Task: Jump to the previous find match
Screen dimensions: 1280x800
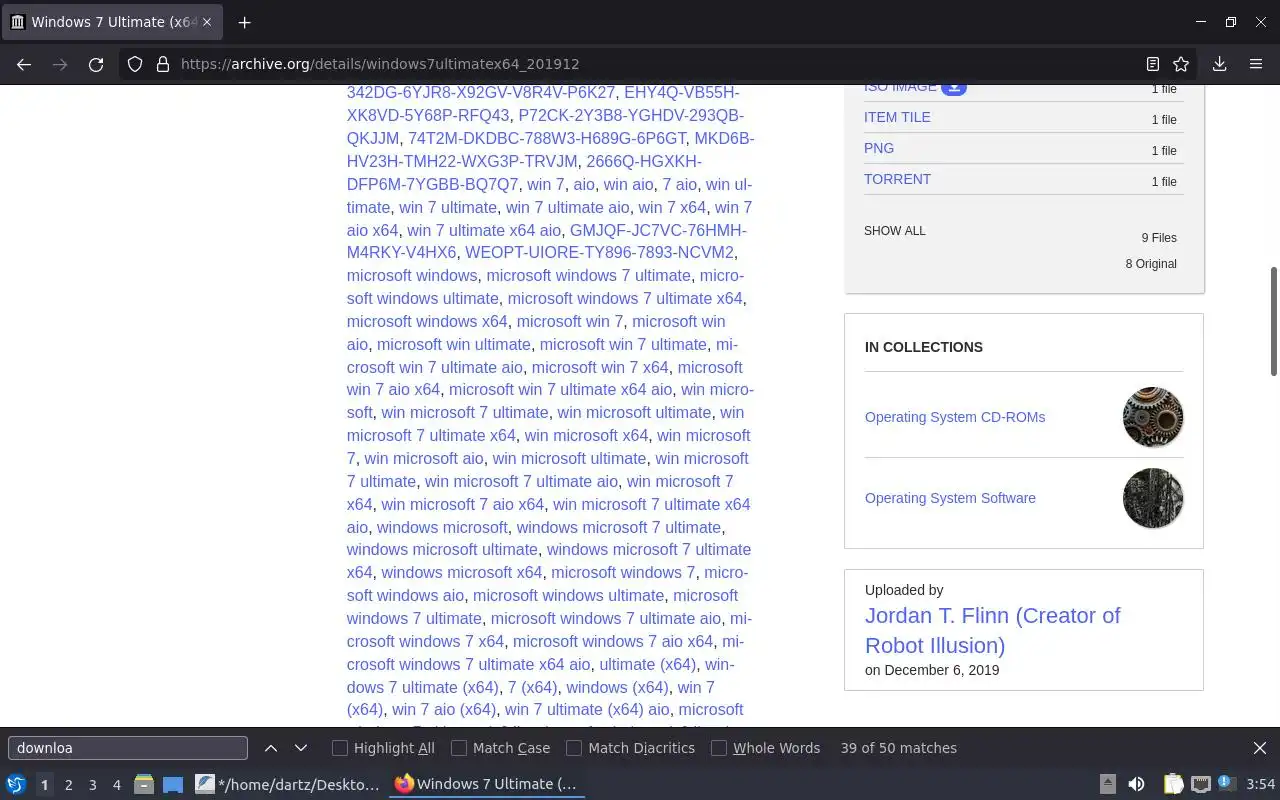Action: pyautogui.click(x=271, y=748)
